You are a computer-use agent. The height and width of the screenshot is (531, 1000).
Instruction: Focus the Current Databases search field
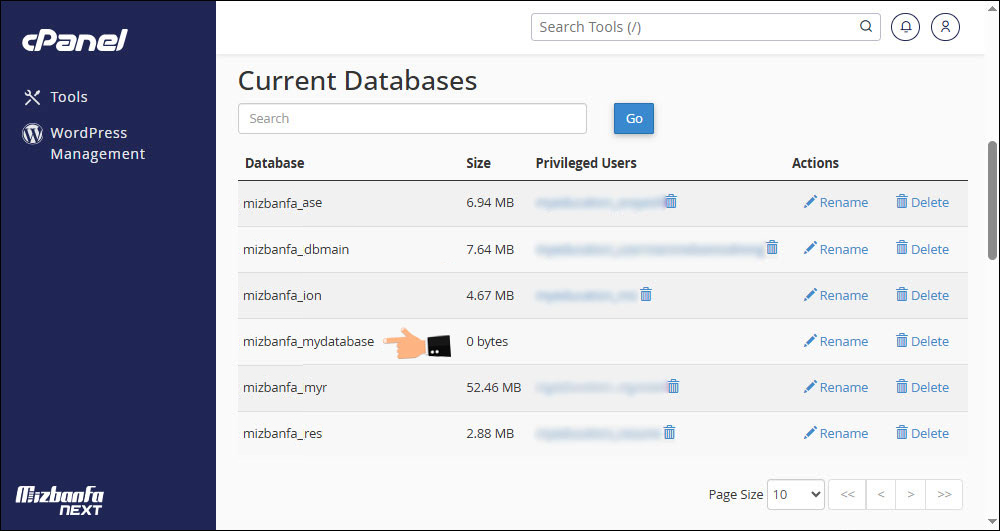tap(412, 118)
